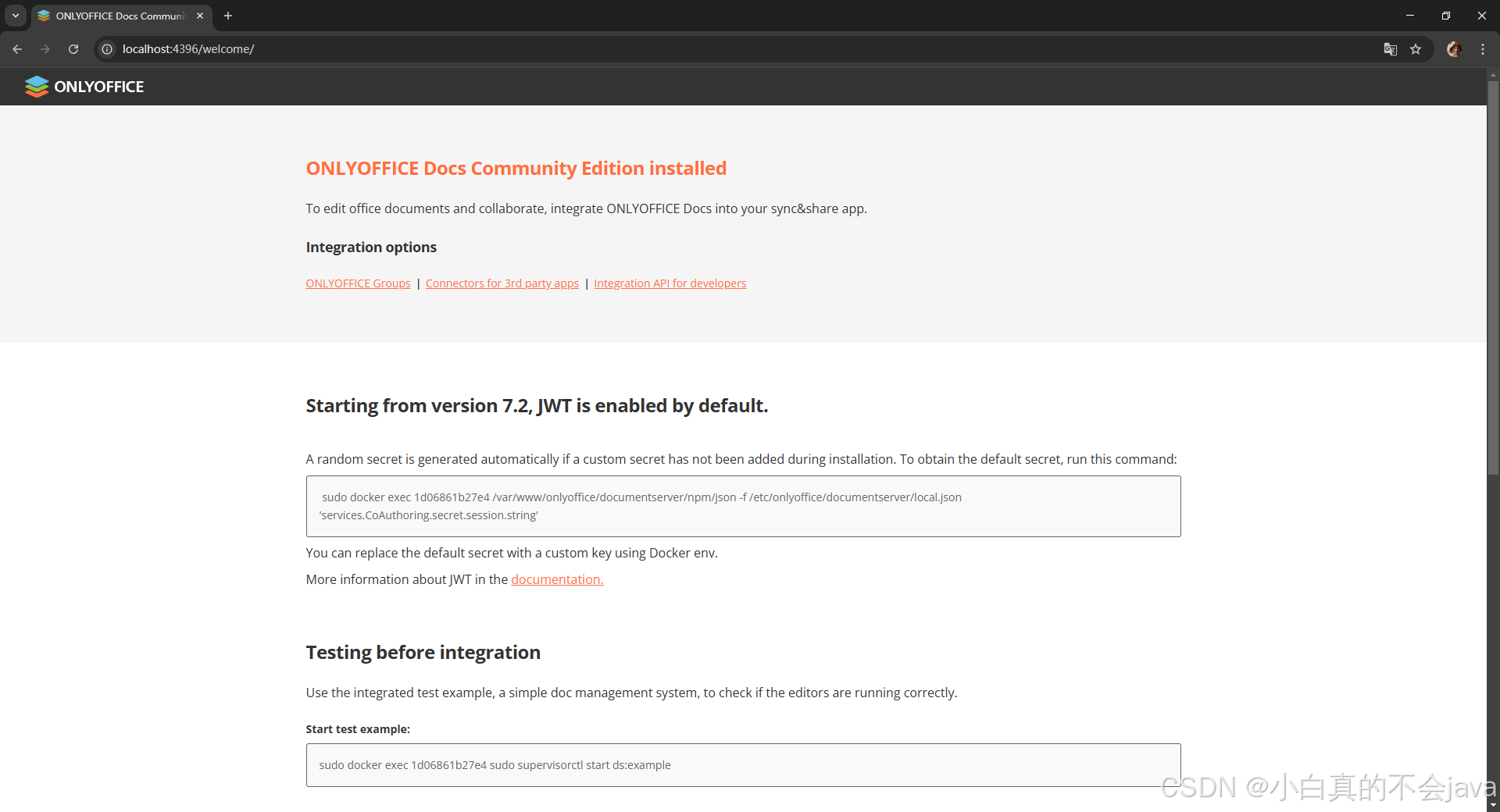Click the supervisorctl start ds:example command box

[743, 765]
